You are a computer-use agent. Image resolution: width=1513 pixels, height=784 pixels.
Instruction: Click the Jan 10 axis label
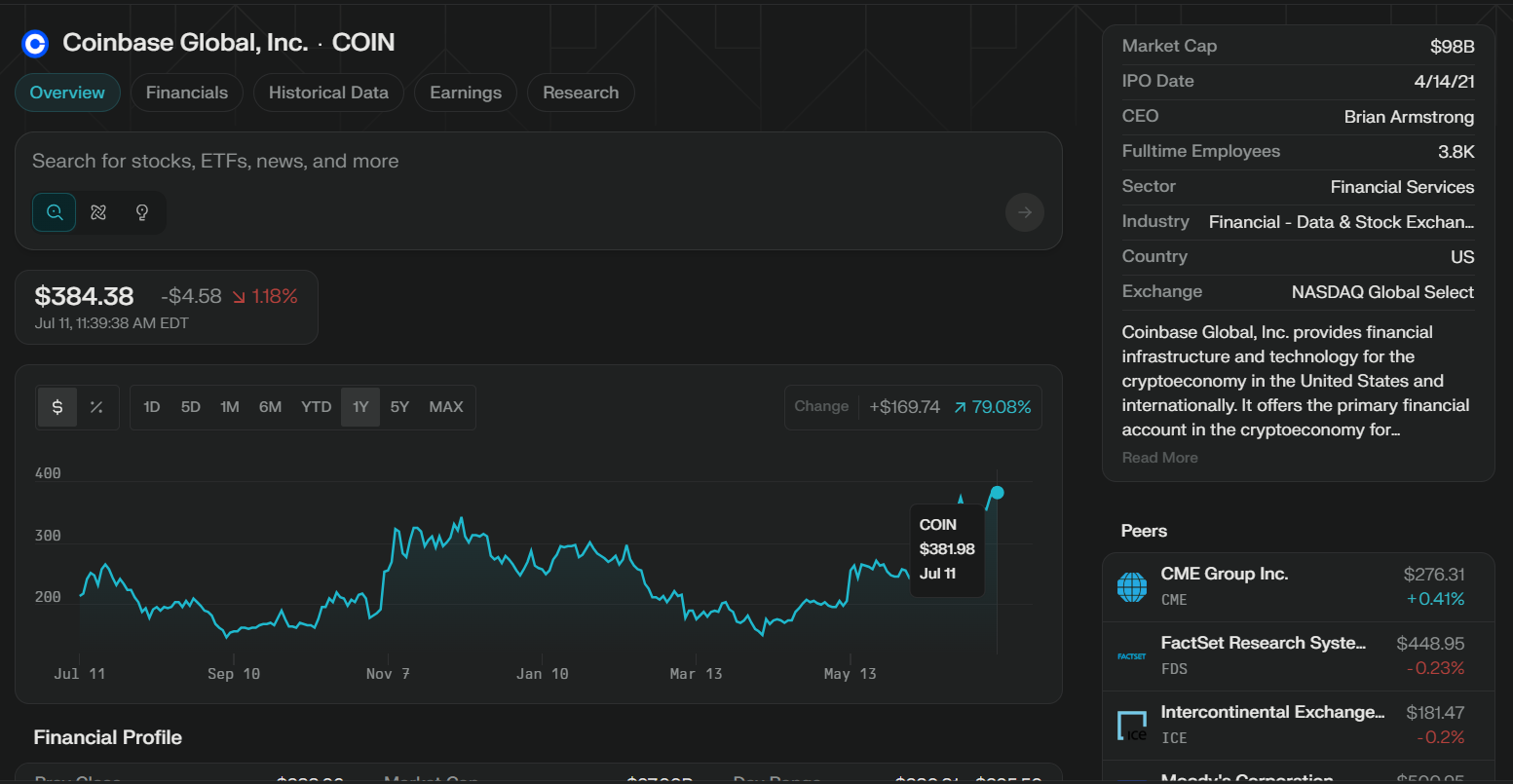point(542,674)
